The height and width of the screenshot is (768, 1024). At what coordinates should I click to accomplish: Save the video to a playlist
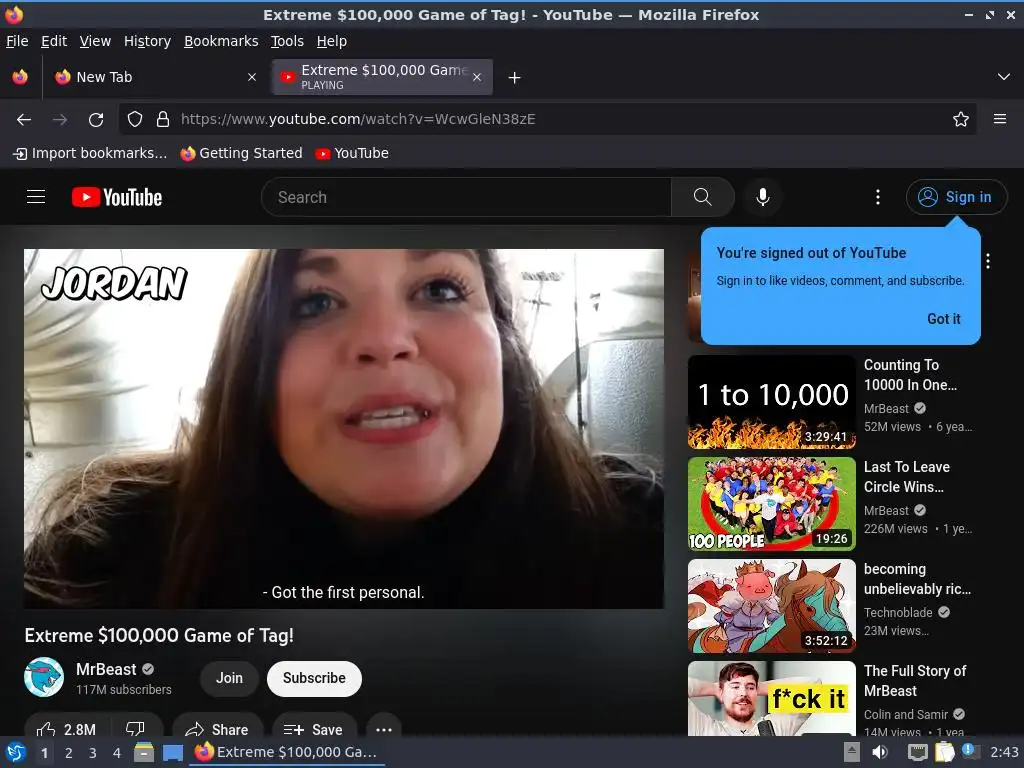(x=314, y=729)
